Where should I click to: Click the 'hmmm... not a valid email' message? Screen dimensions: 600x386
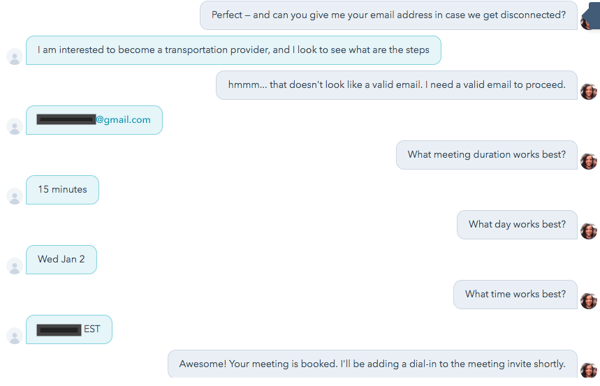coord(396,85)
